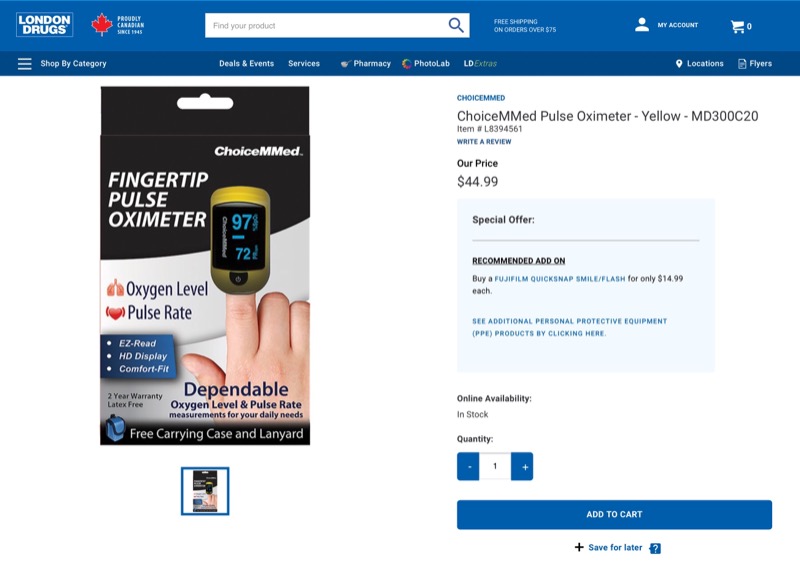Viewport: 800px width, 565px height.
Task: Click the Add to Cart button
Action: coord(614,514)
